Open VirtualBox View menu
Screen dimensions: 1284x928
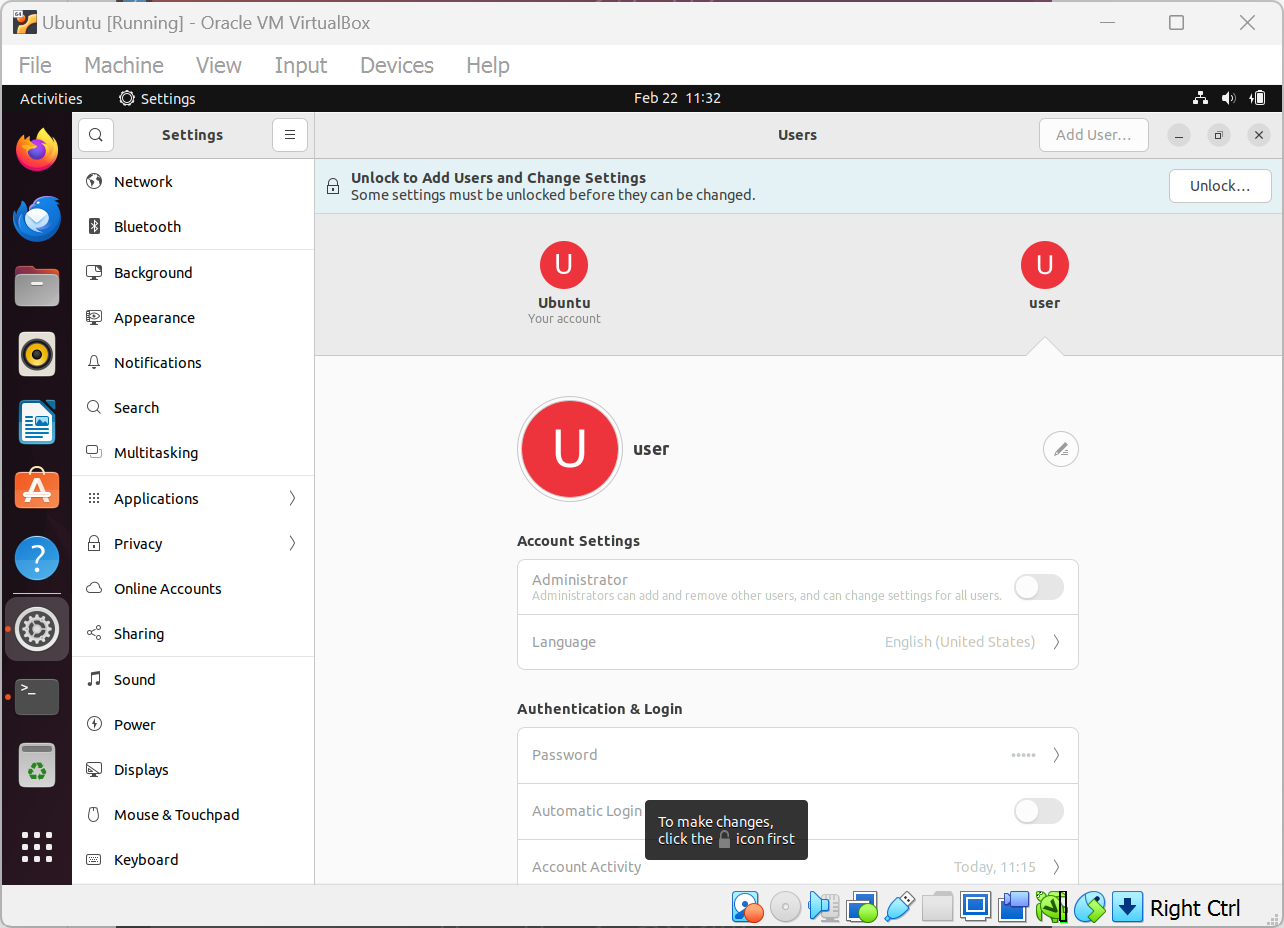pos(219,65)
